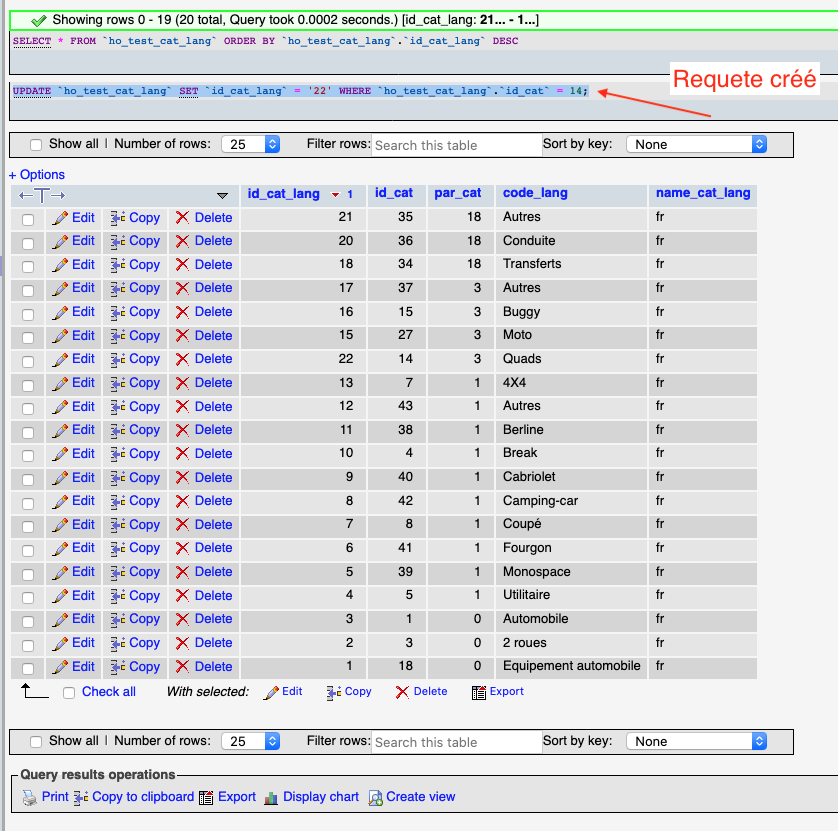The width and height of the screenshot is (838, 831).
Task: Click the Delete X in With selected bar
Action: (402, 693)
